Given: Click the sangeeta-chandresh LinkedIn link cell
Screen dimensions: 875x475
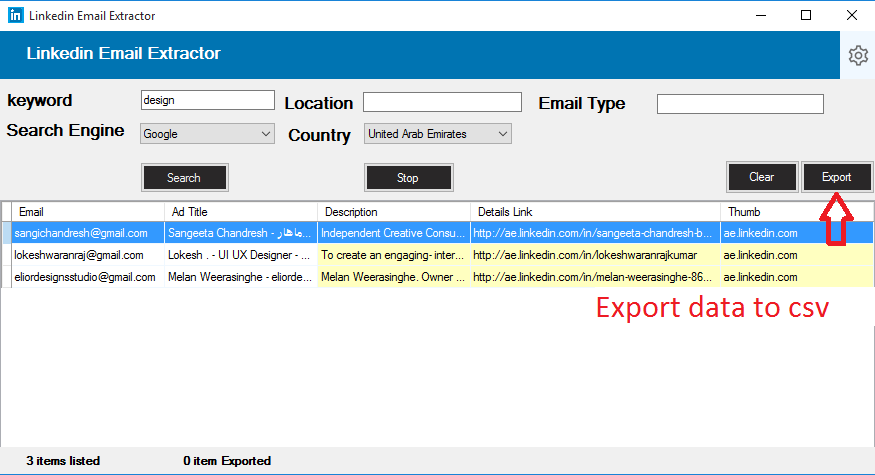Looking at the screenshot, I should (595, 233).
